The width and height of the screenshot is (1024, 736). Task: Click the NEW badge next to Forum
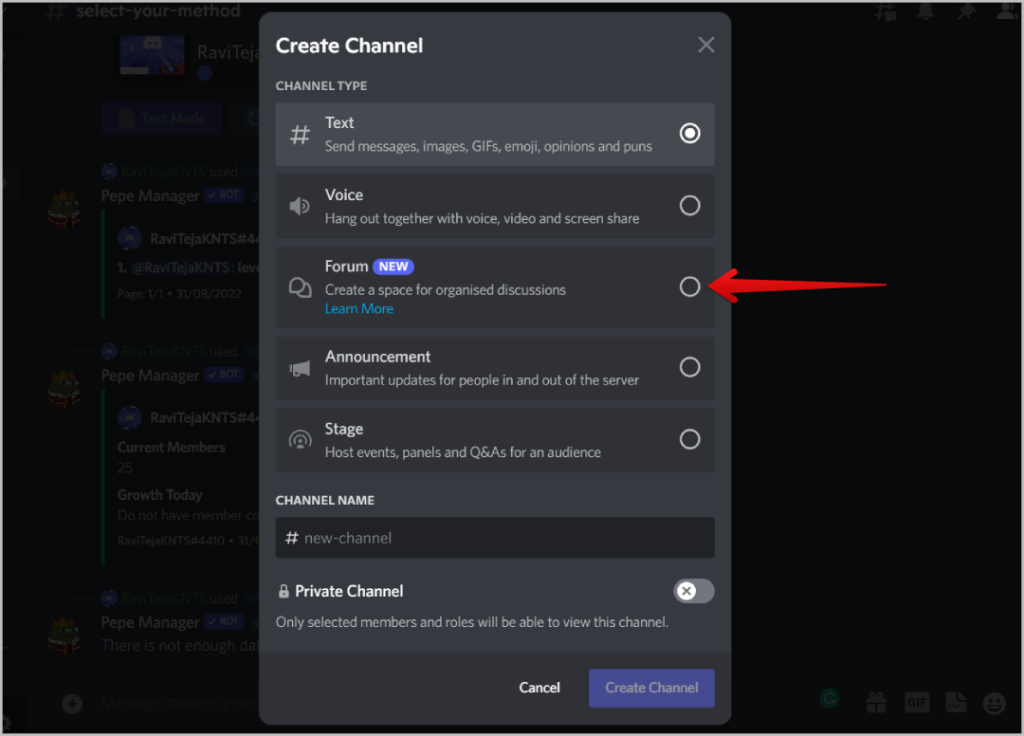(x=393, y=266)
